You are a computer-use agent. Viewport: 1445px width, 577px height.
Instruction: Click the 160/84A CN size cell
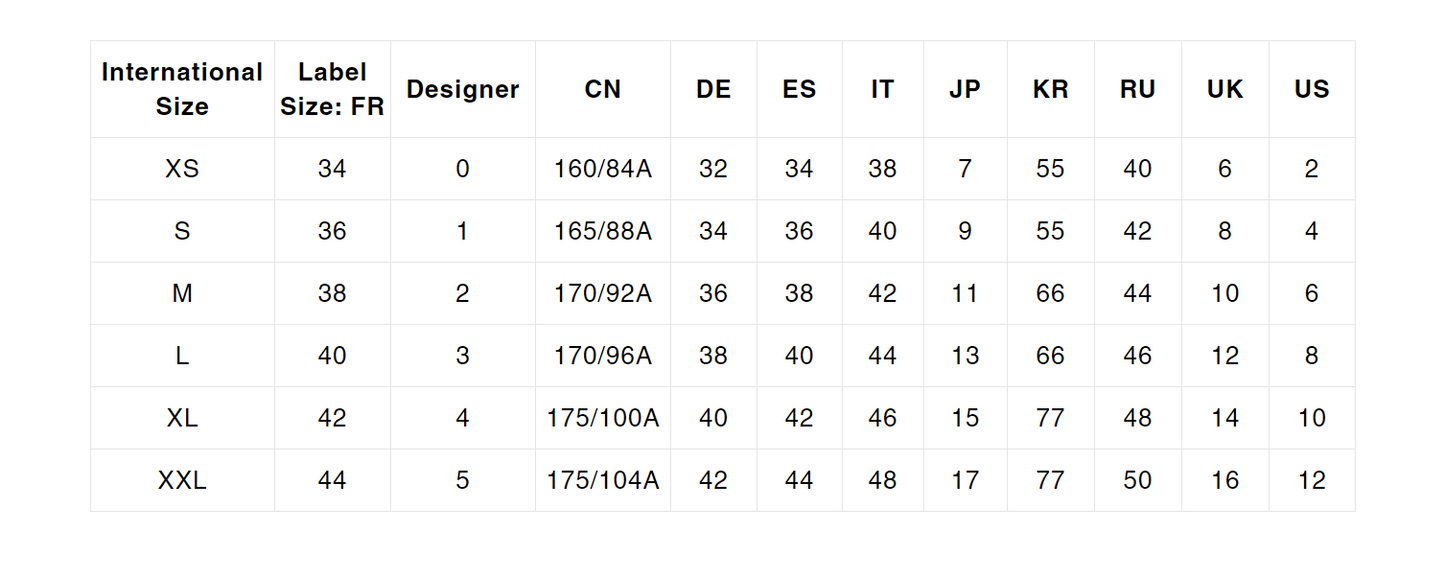pyautogui.click(x=602, y=169)
